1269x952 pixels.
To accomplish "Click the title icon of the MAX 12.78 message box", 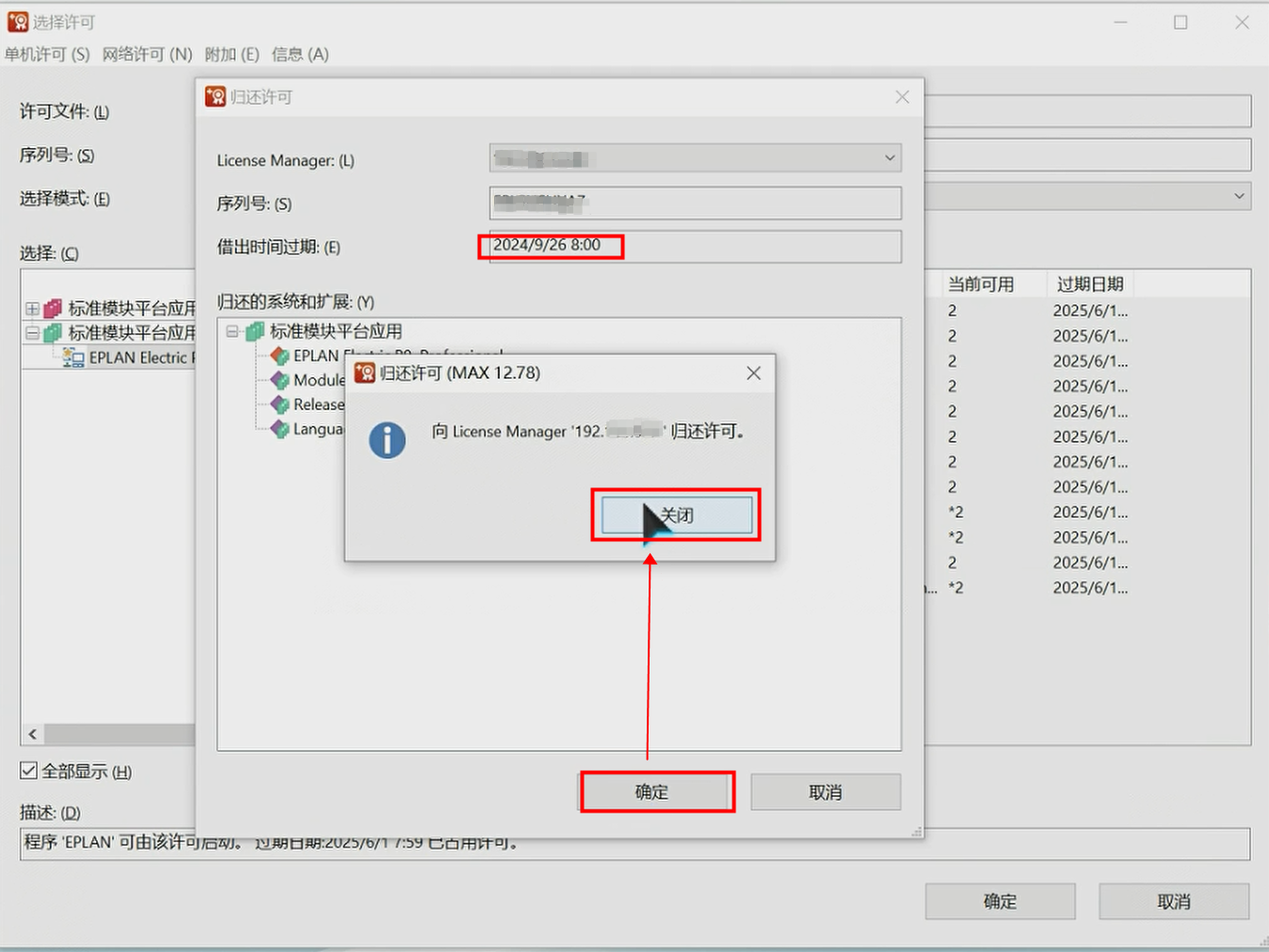I will click(365, 372).
